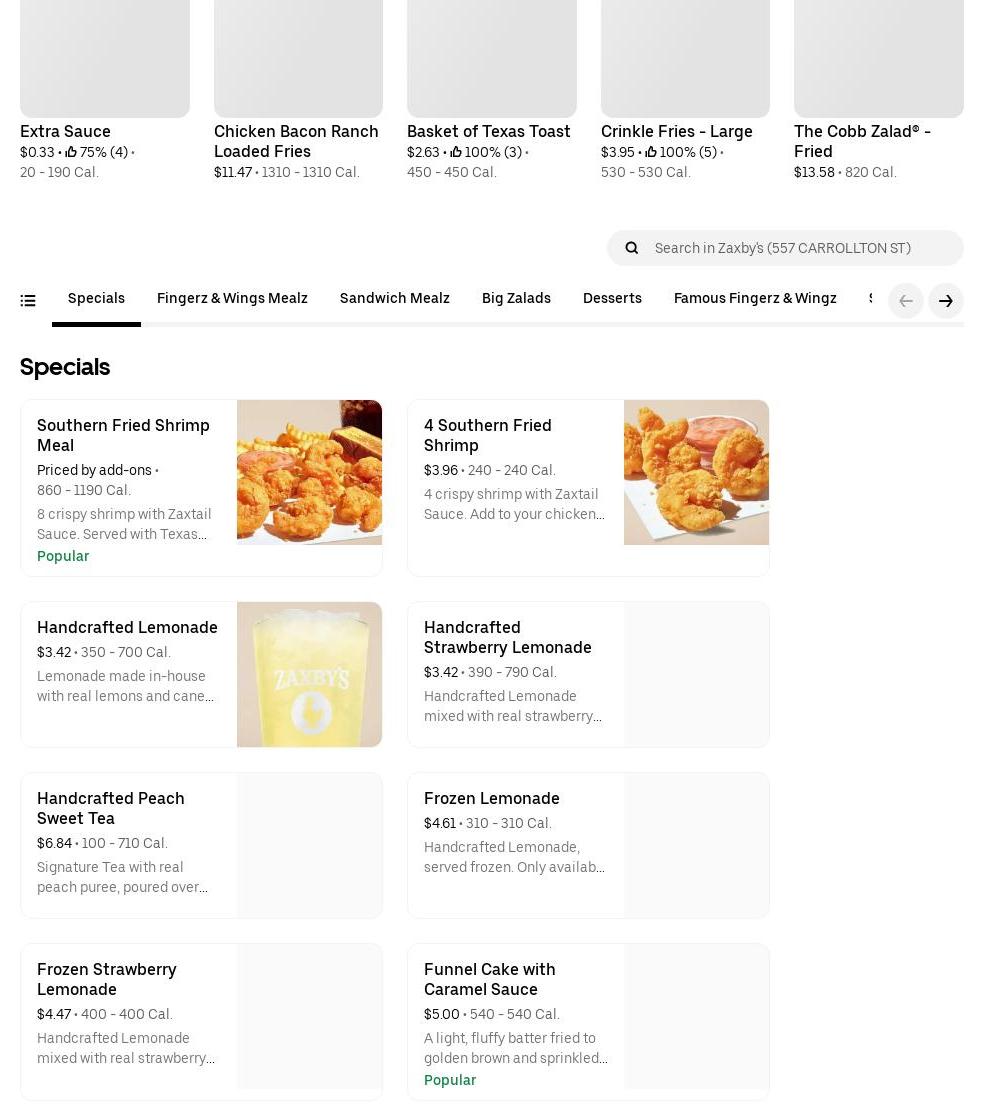Select the Sandwich Mealz tab
This screenshot has height=1105, width=984.
pos(395,298)
